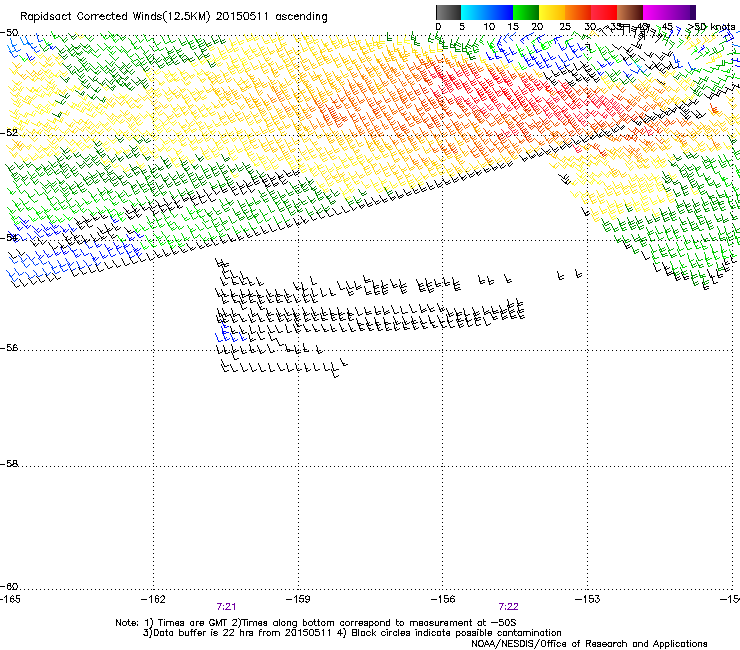This screenshot has width=740, height=650.
Task: Click the note 'Times are GMT'
Action: (192, 623)
